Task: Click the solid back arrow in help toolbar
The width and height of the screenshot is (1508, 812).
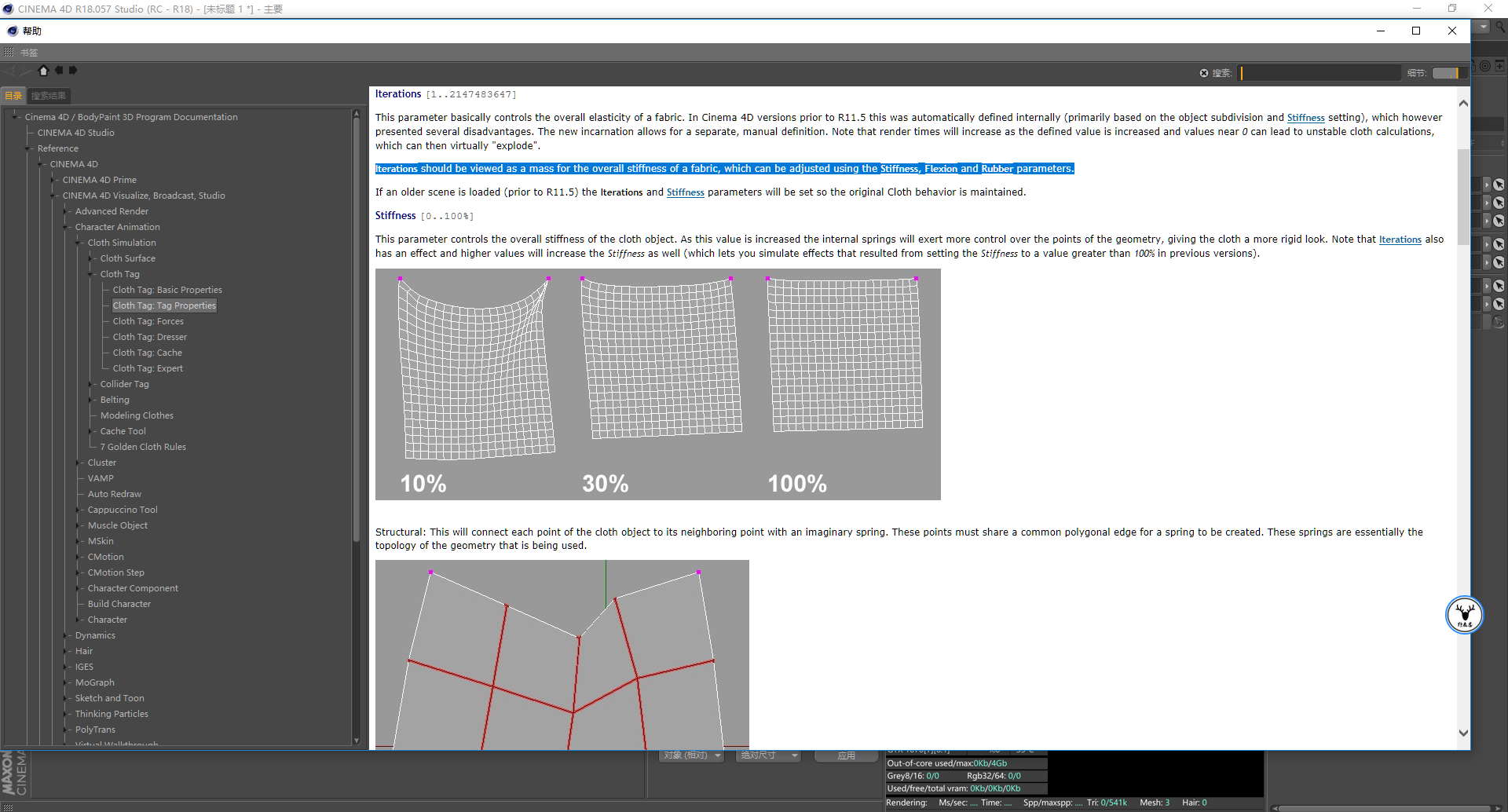Action: pos(59,70)
